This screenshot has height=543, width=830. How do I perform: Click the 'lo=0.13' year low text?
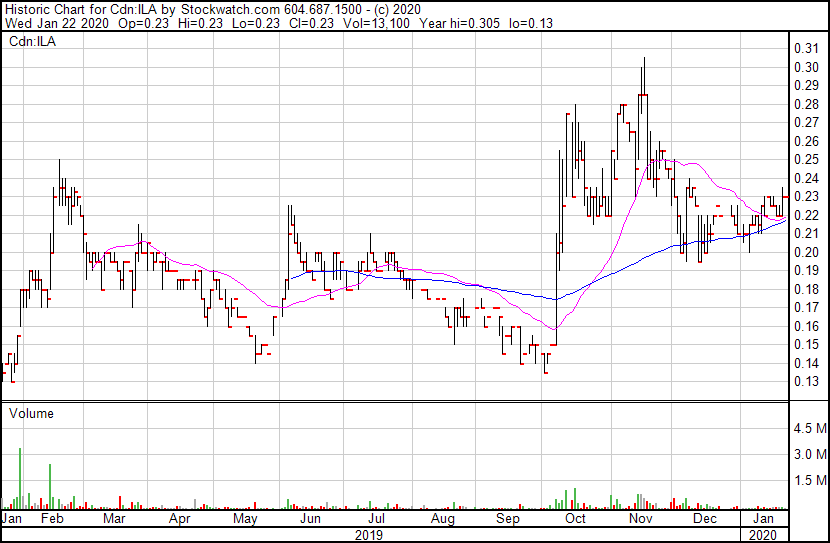point(531,23)
